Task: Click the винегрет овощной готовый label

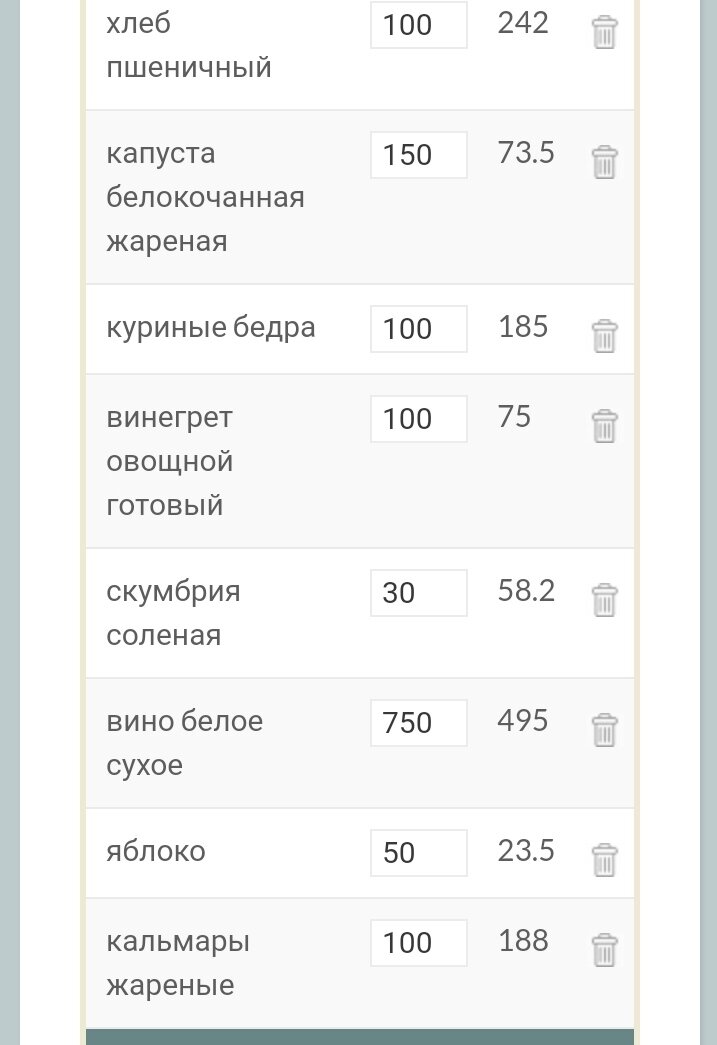Action: (170, 460)
